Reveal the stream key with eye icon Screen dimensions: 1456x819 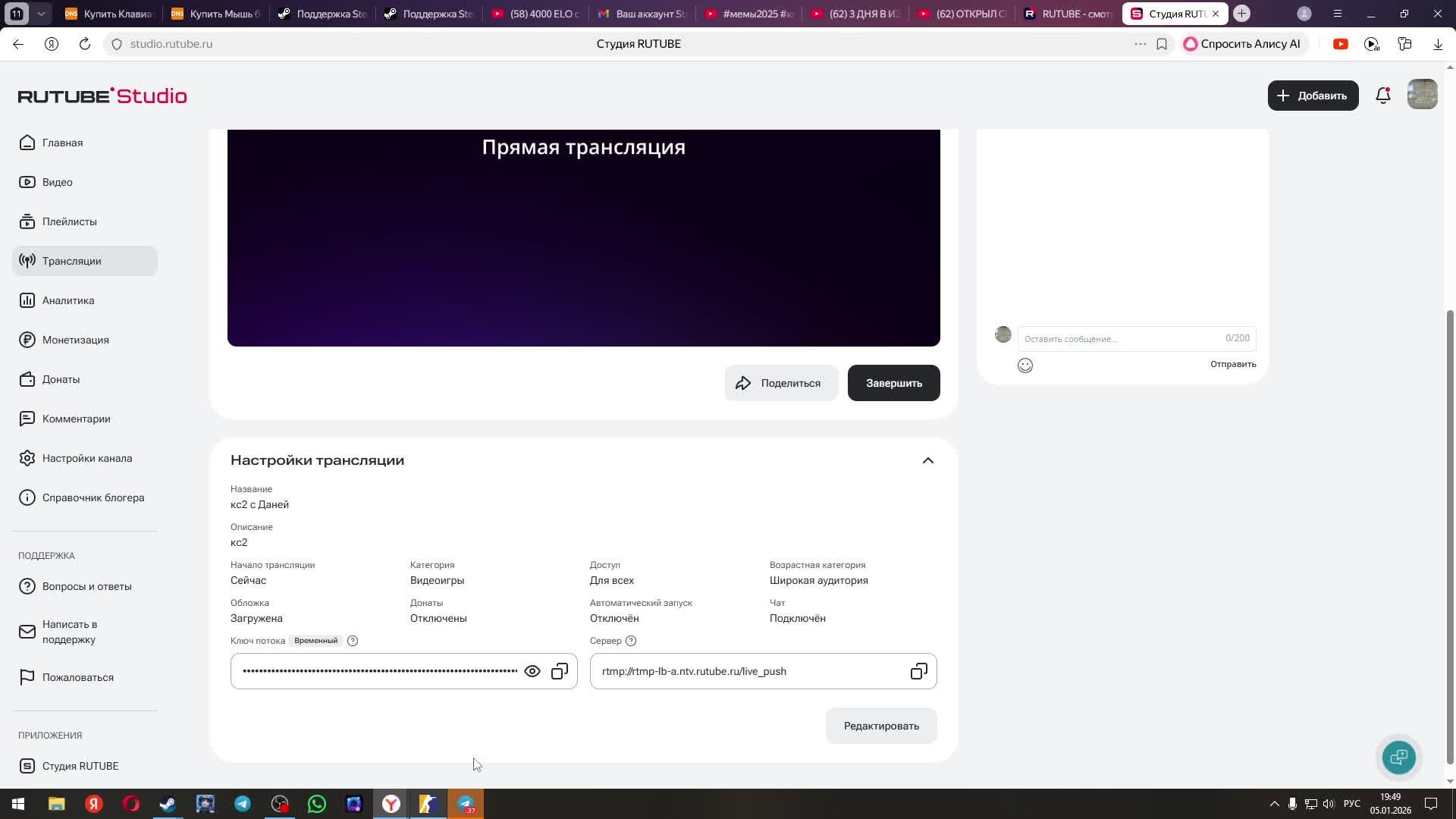click(x=532, y=671)
